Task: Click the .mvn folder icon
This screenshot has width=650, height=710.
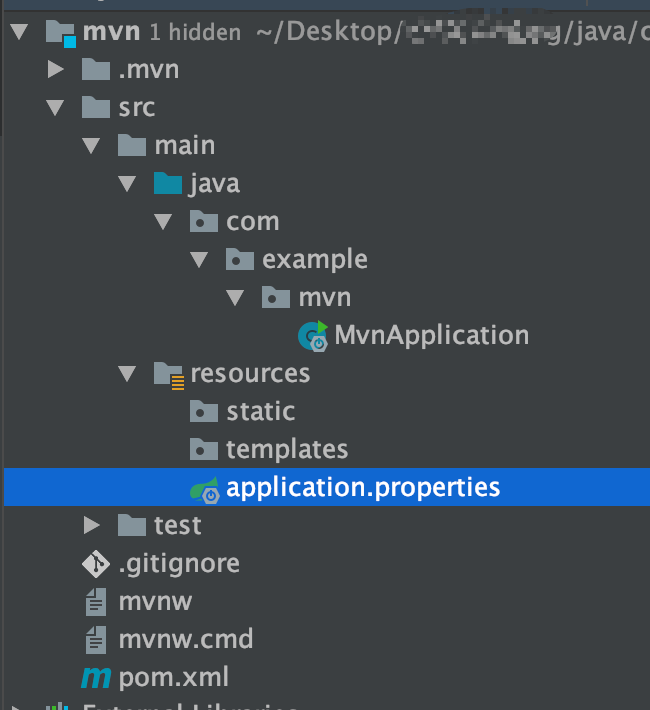Action: [x=96, y=69]
